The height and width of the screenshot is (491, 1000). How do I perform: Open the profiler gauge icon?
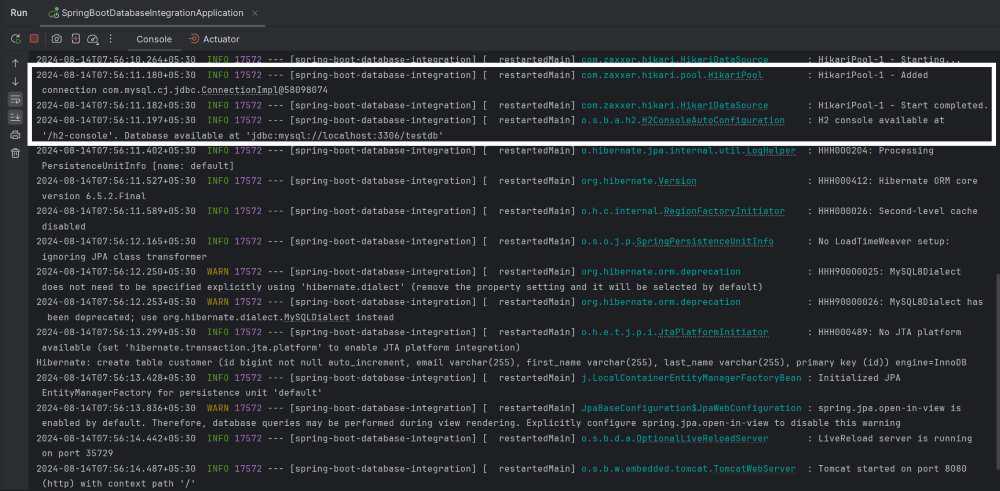click(x=93, y=39)
